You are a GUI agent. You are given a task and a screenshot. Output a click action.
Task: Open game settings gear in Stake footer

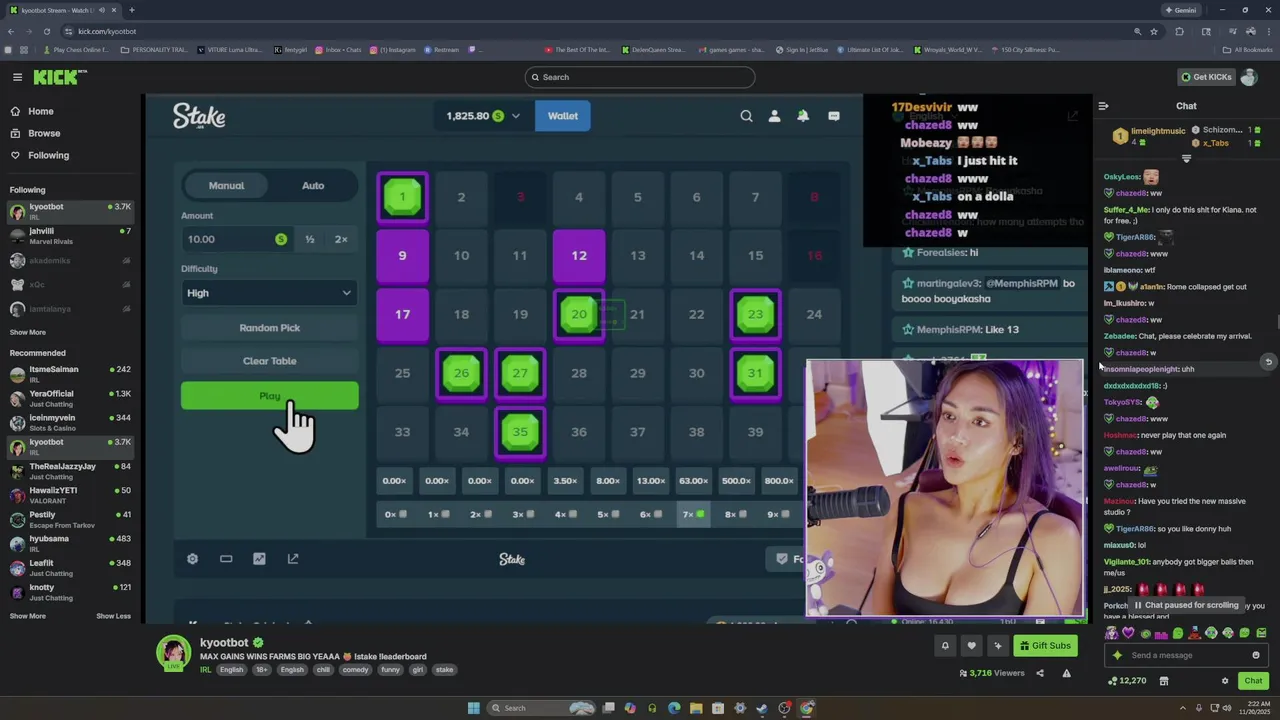click(x=192, y=559)
